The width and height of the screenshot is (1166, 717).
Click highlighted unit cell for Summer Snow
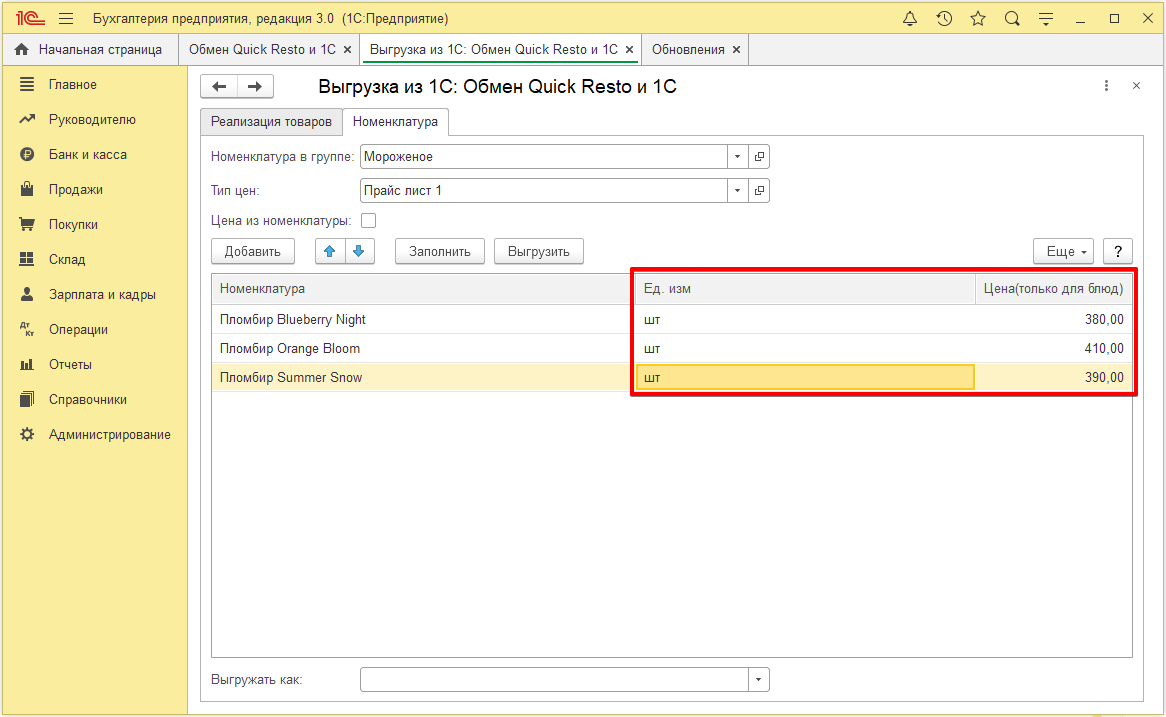tap(805, 378)
